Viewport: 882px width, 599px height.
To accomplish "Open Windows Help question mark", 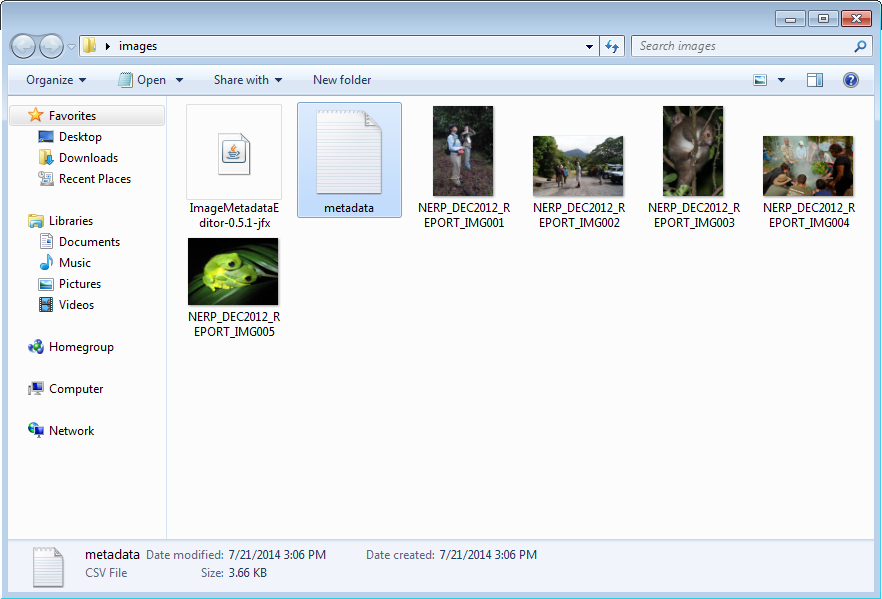I will click(x=850, y=80).
